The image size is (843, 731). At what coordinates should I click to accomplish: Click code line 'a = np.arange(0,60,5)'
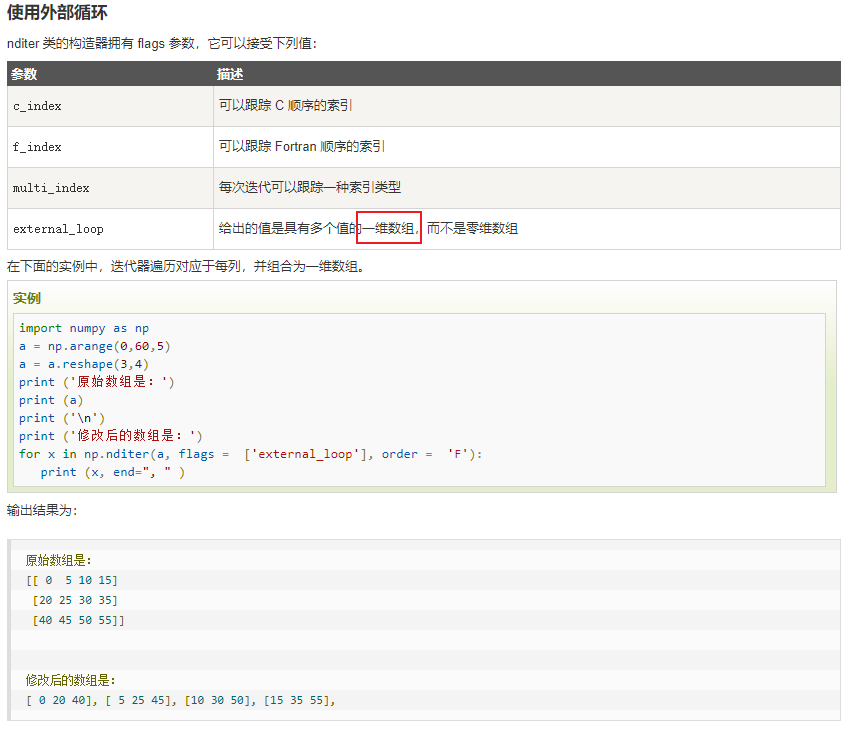tap(95, 346)
